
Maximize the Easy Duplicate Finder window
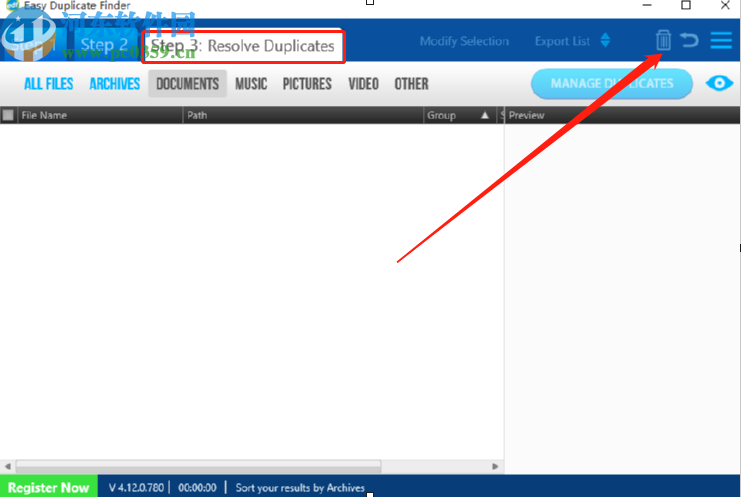[686, 5]
